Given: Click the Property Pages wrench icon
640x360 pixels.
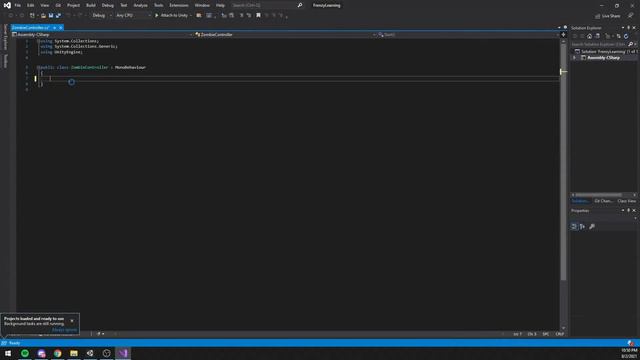Looking at the screenshot, I should pyautogui.click(x=592, y=227).
